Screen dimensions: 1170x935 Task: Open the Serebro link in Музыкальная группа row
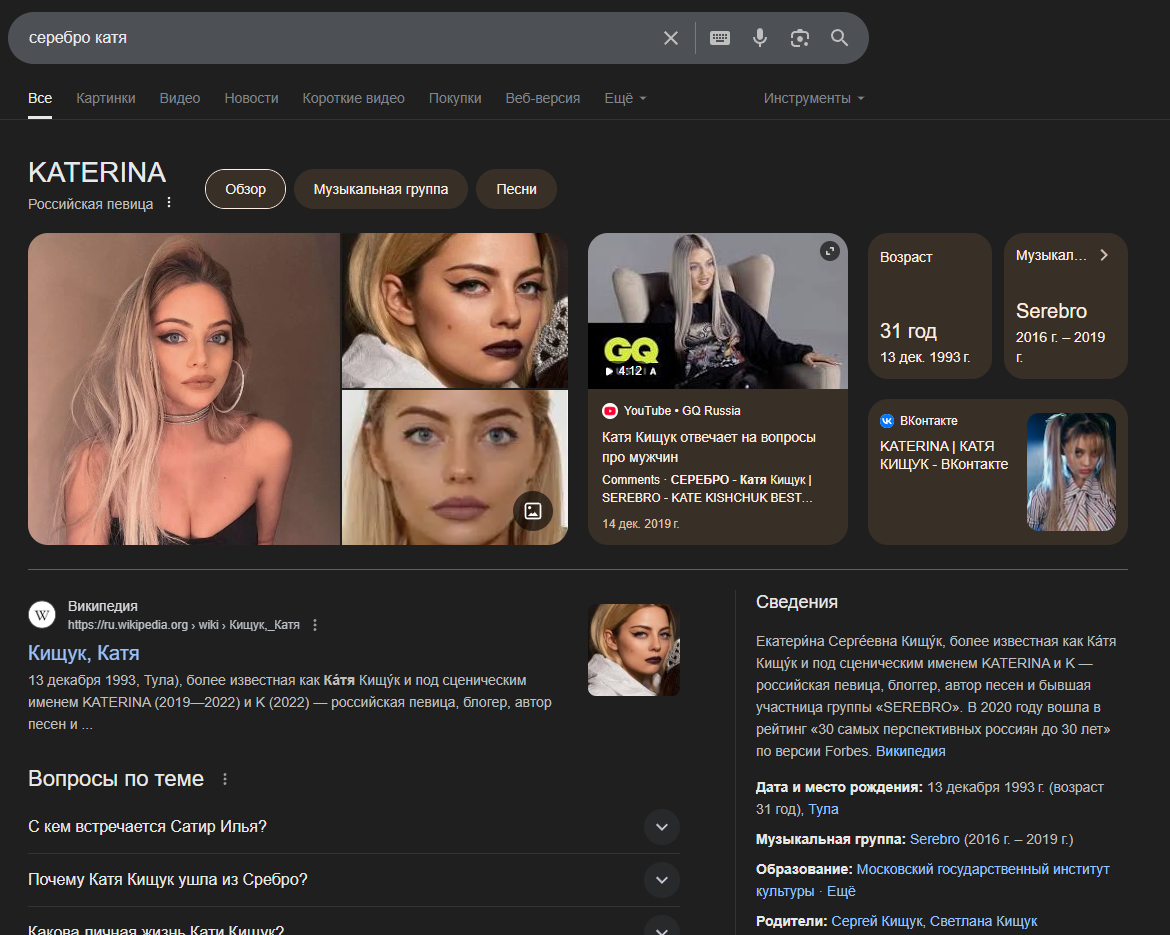[934, 839]
